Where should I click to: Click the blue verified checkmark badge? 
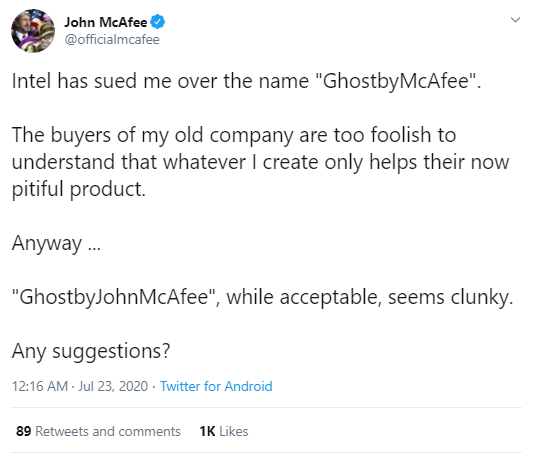click(x=157, y=22)
